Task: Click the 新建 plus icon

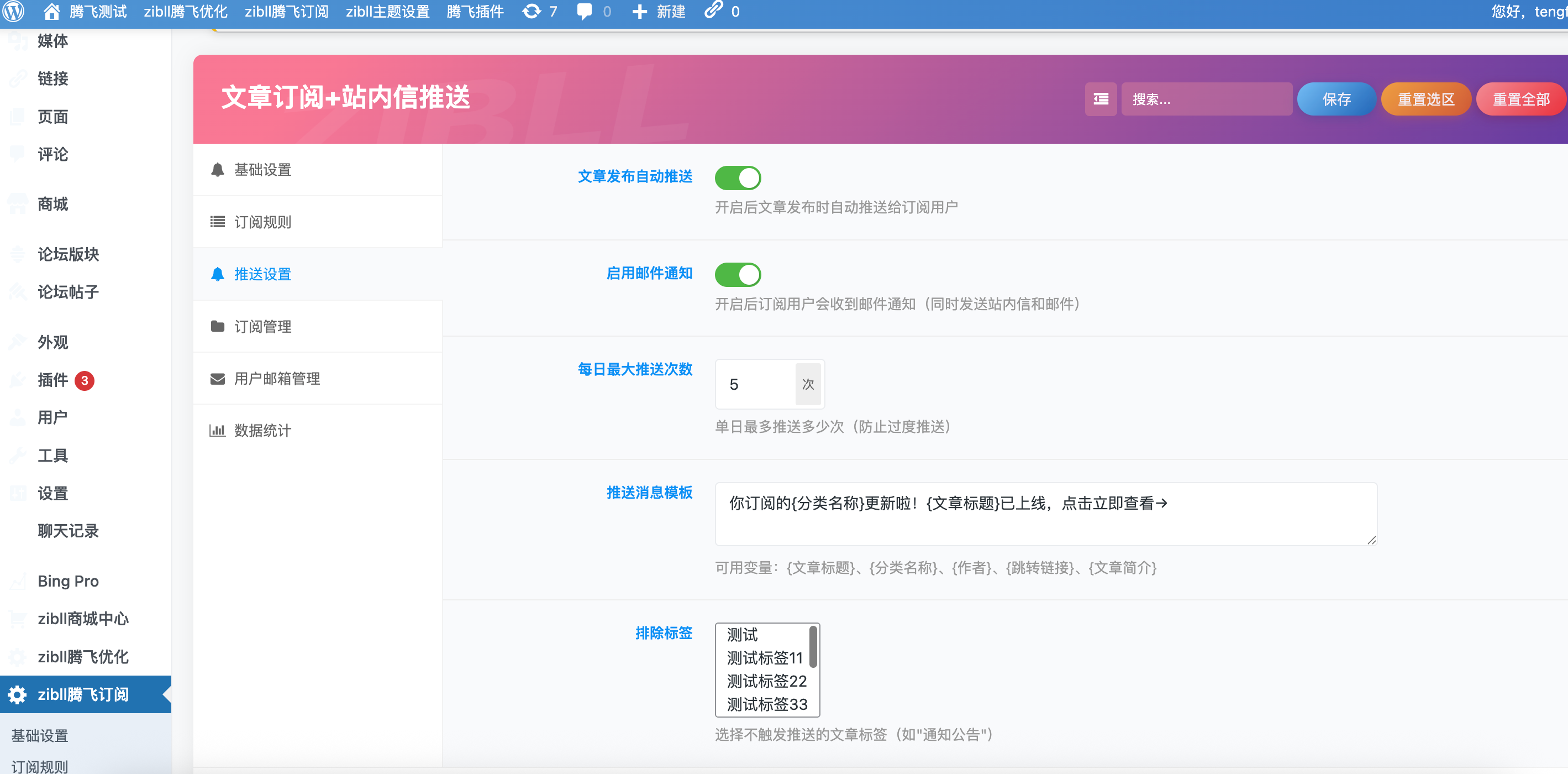Action: coord(639,11)
